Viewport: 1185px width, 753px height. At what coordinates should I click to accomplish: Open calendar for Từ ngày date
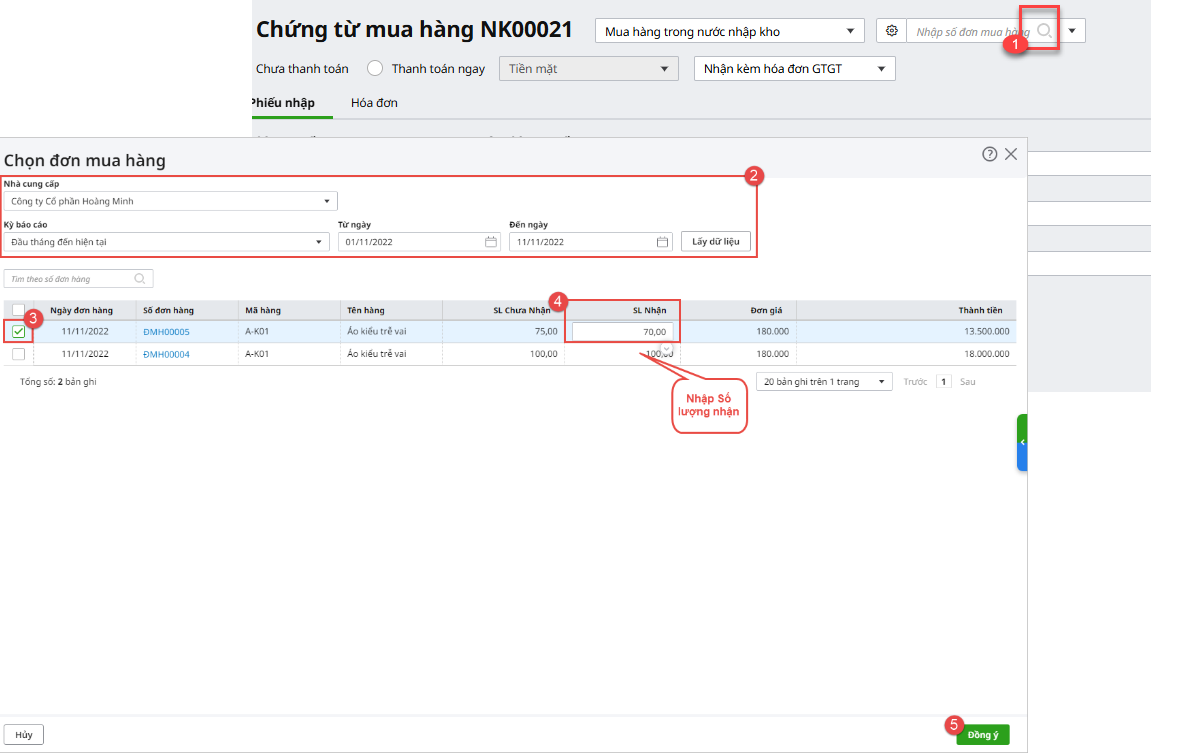coord(490,242)
